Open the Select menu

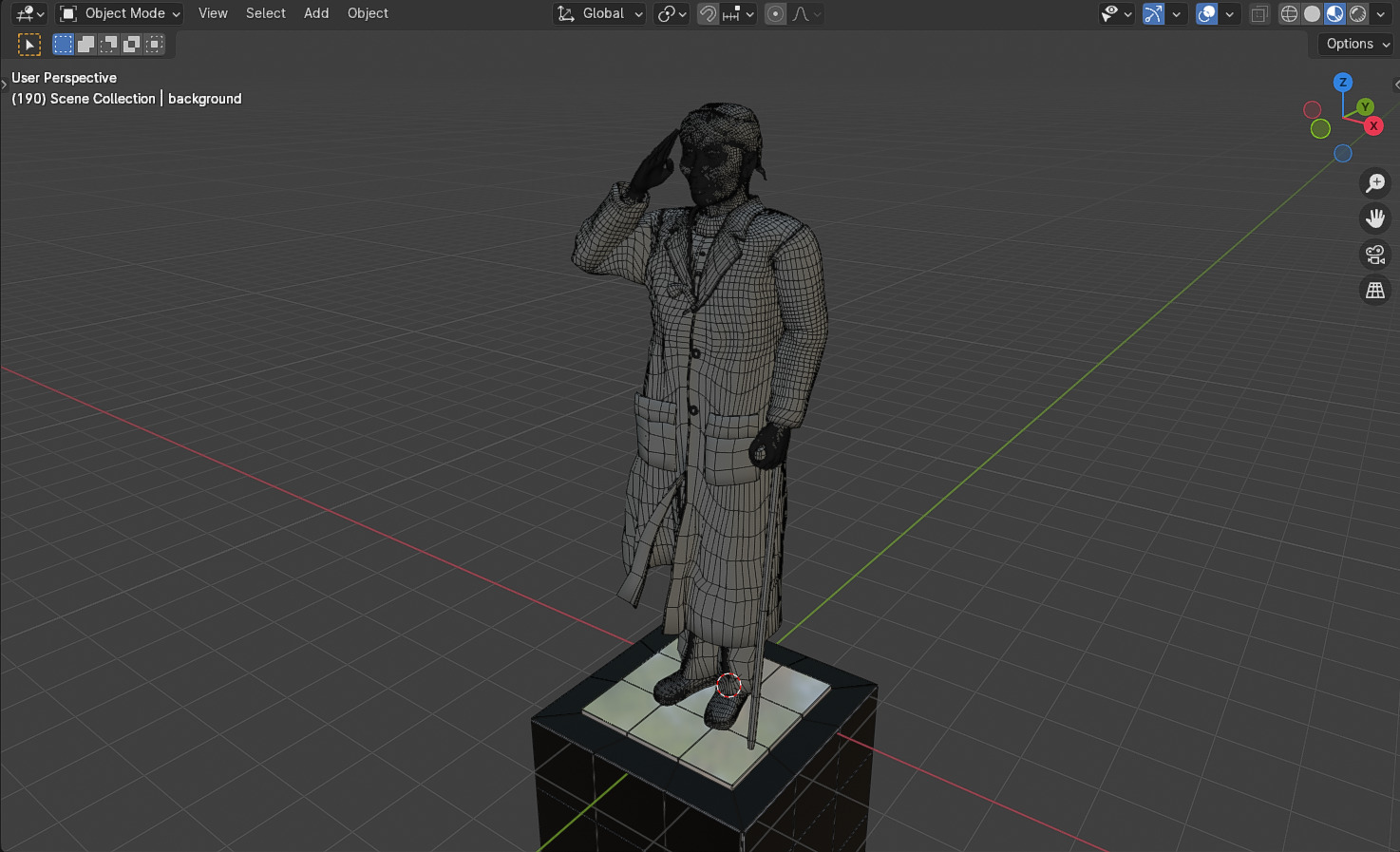coord(266,13)
